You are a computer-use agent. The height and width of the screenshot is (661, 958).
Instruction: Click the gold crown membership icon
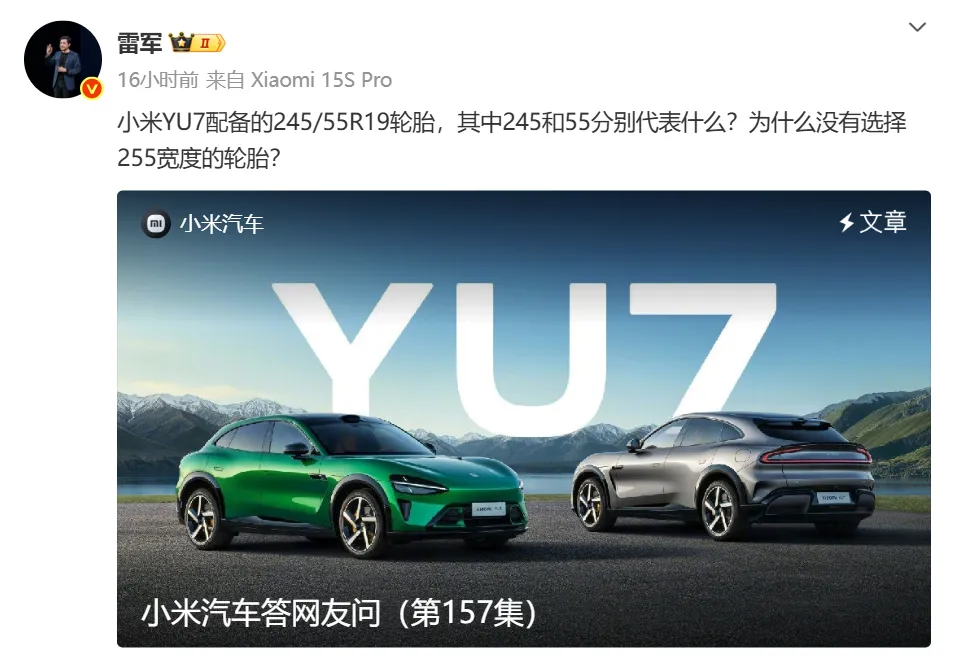point(181,43)
